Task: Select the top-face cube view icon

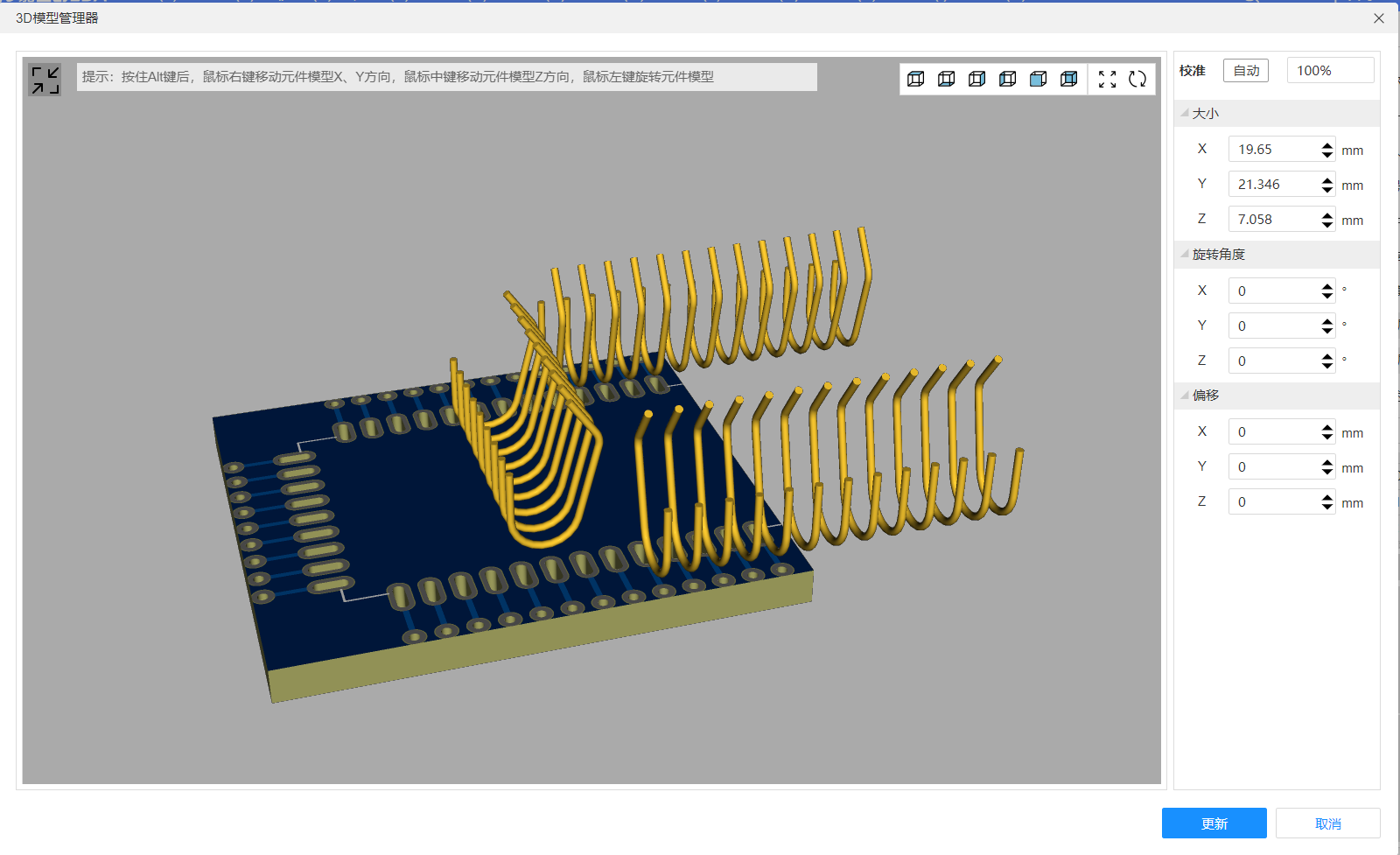Action: click(916, 79)
